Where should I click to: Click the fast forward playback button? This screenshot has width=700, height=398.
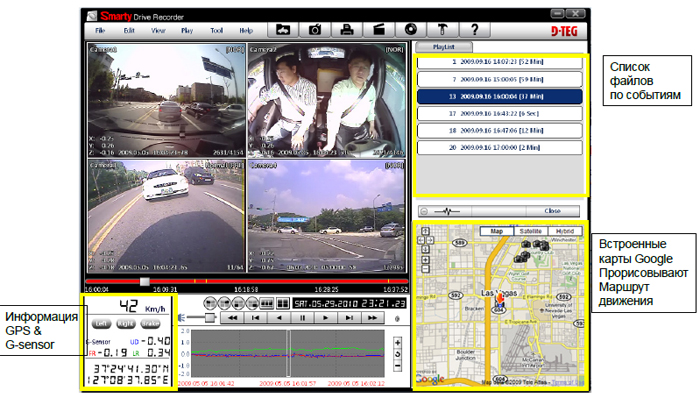point(372,318)
